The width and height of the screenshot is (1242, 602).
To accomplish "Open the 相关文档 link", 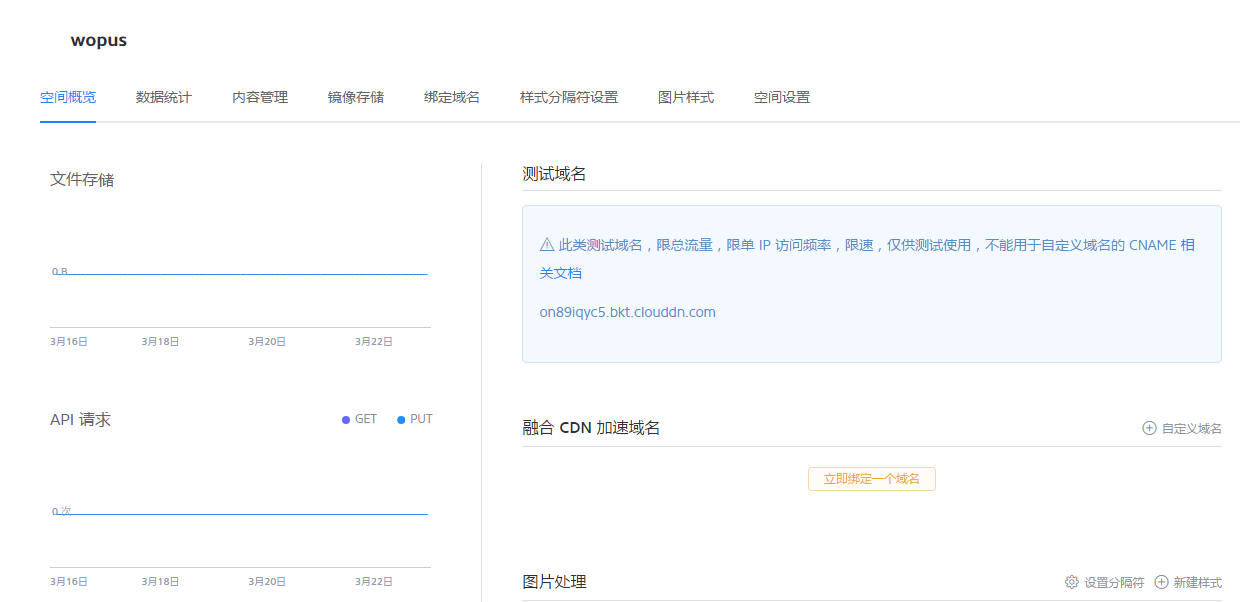I will point(561,273).
